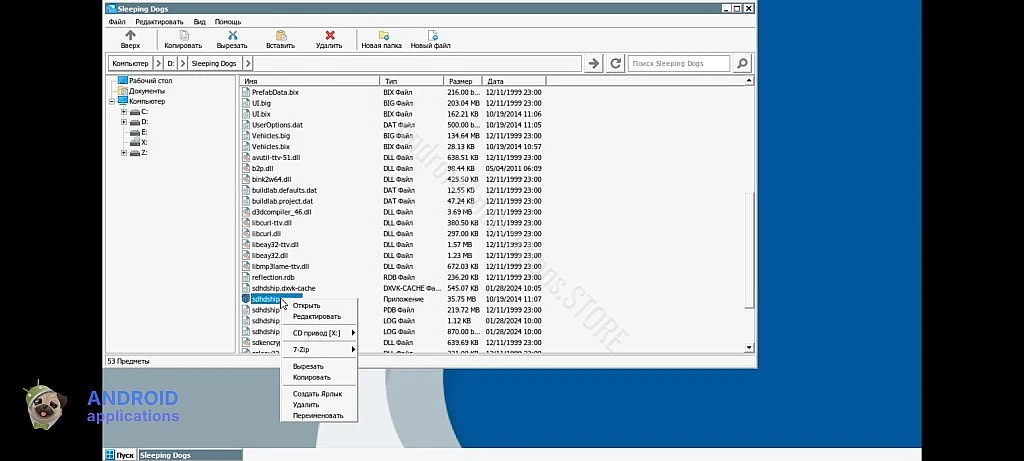
Task: Expand drive C: in the tree
Action: [124, 112]
